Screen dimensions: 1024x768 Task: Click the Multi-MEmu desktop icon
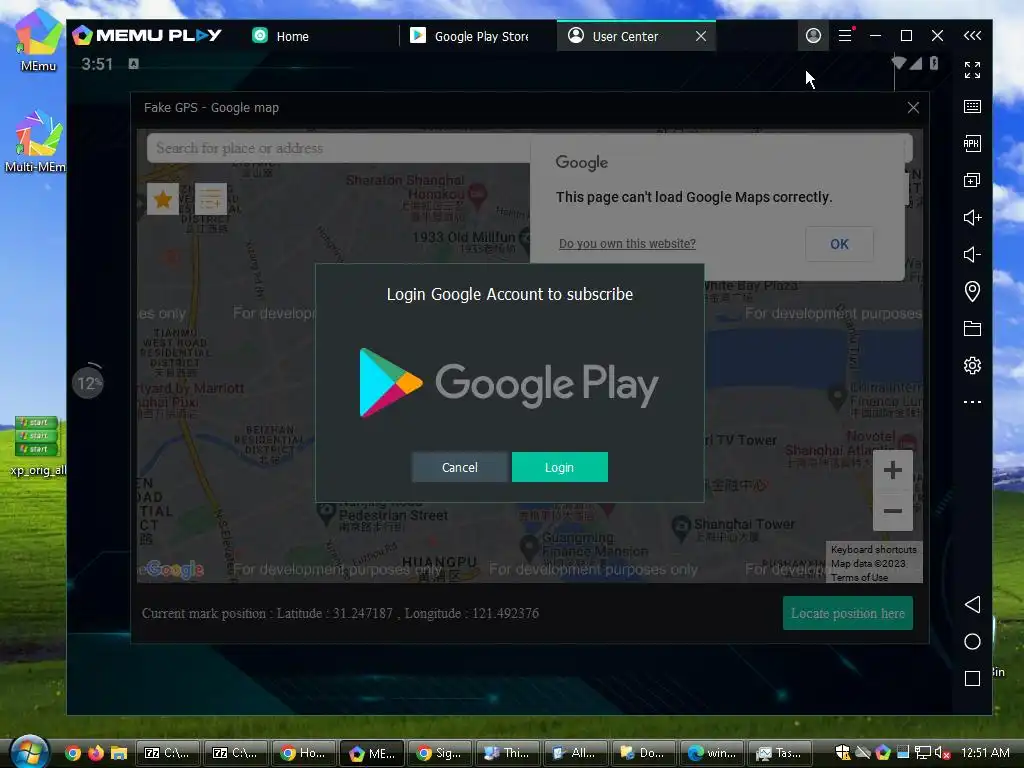[36, 141]
